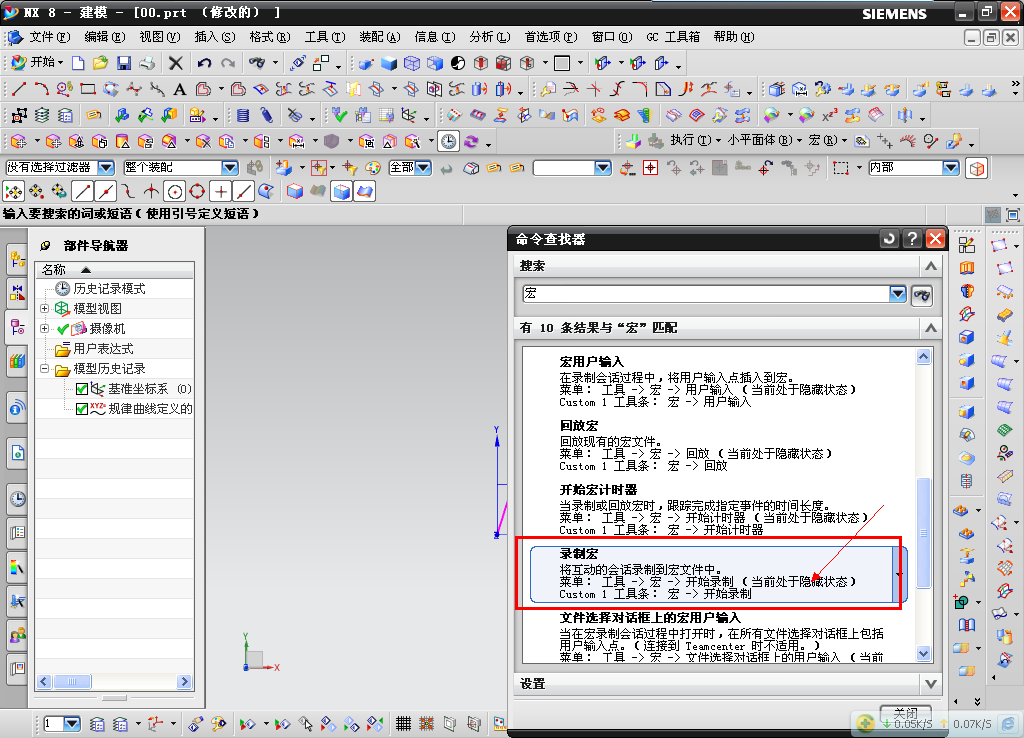
Task: Collapse the 搜索 section
Action: click(x=931, y=266)
